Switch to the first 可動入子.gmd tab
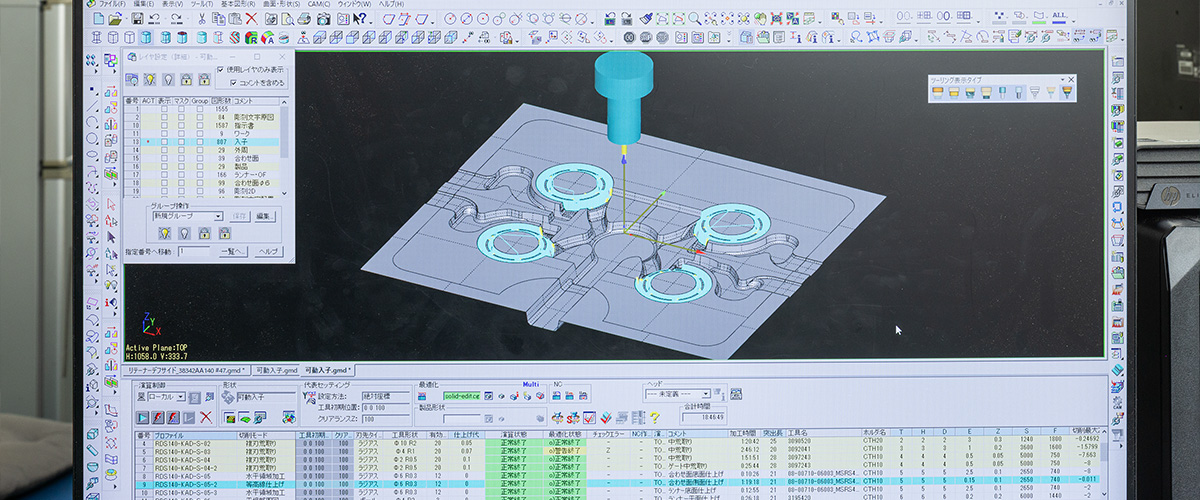The width and height of the screenshot is (1200, 500). point(276,370)
